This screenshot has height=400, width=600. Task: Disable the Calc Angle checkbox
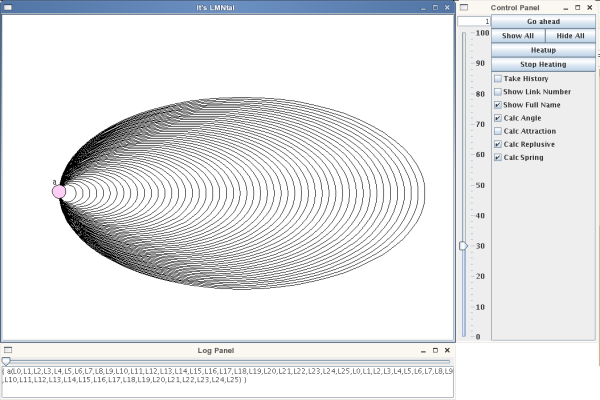coord(498,118)
